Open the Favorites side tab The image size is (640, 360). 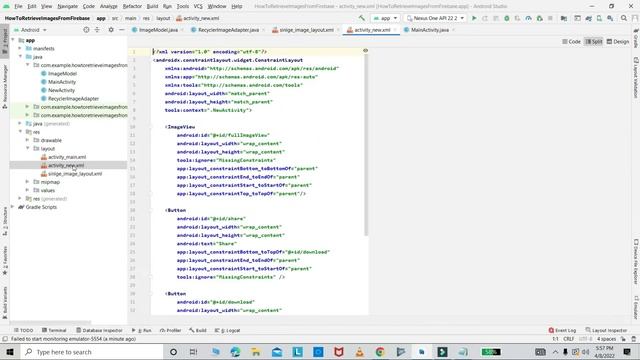5,260
